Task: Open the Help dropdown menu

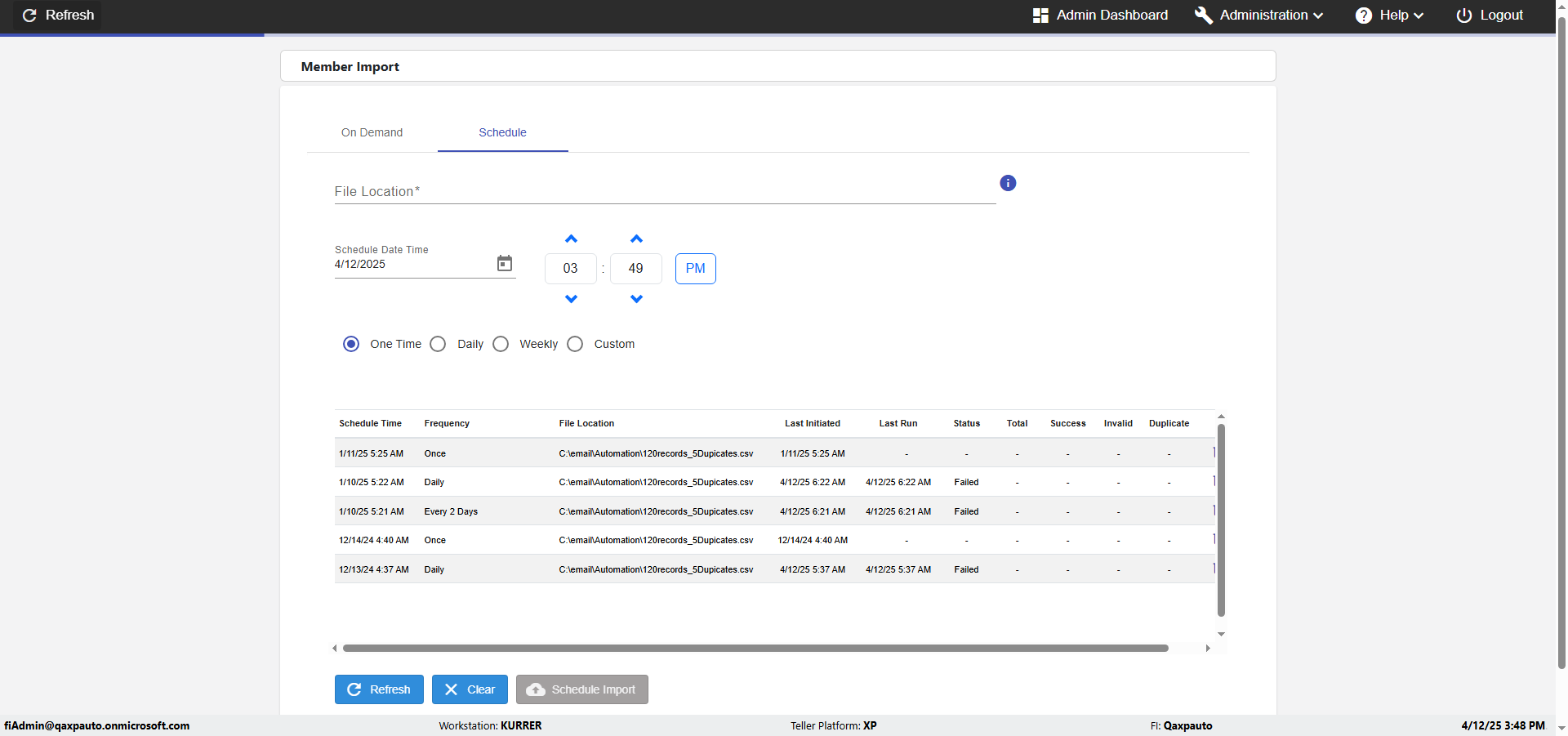Action: pos(1390,15)
